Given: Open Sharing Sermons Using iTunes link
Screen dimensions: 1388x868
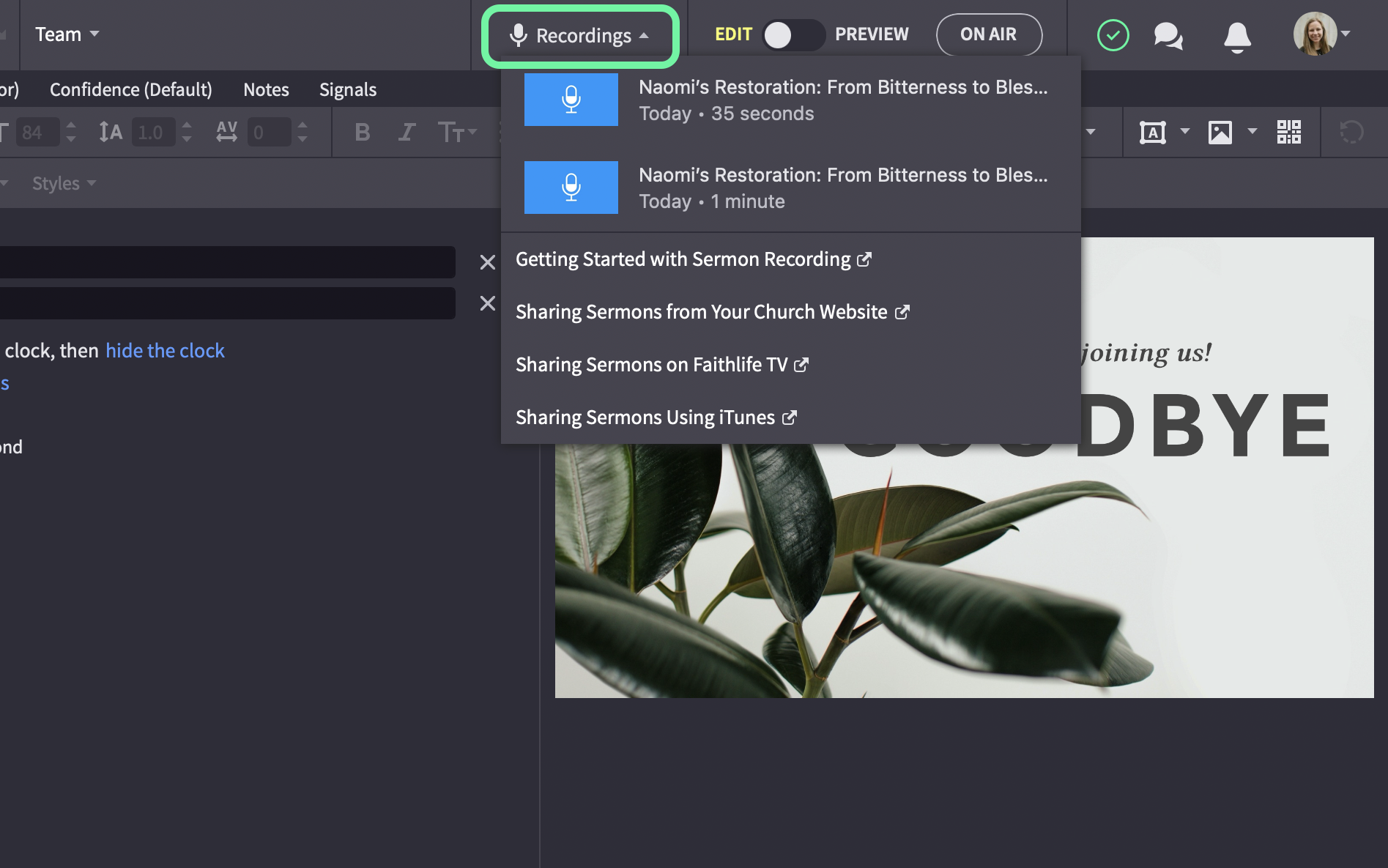Looking at the screenshot, I should pyautogui.click(x=656, y=418).
